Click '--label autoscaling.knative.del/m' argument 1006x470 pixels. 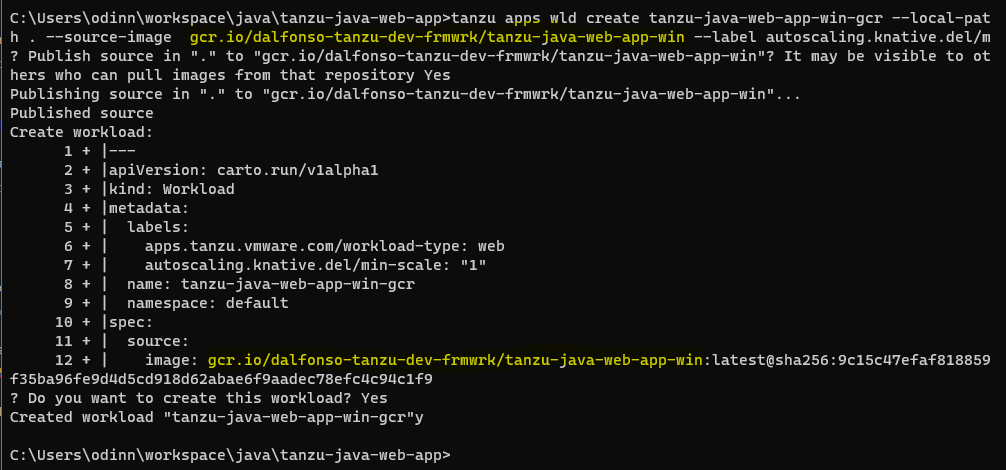tap(842, 37)
